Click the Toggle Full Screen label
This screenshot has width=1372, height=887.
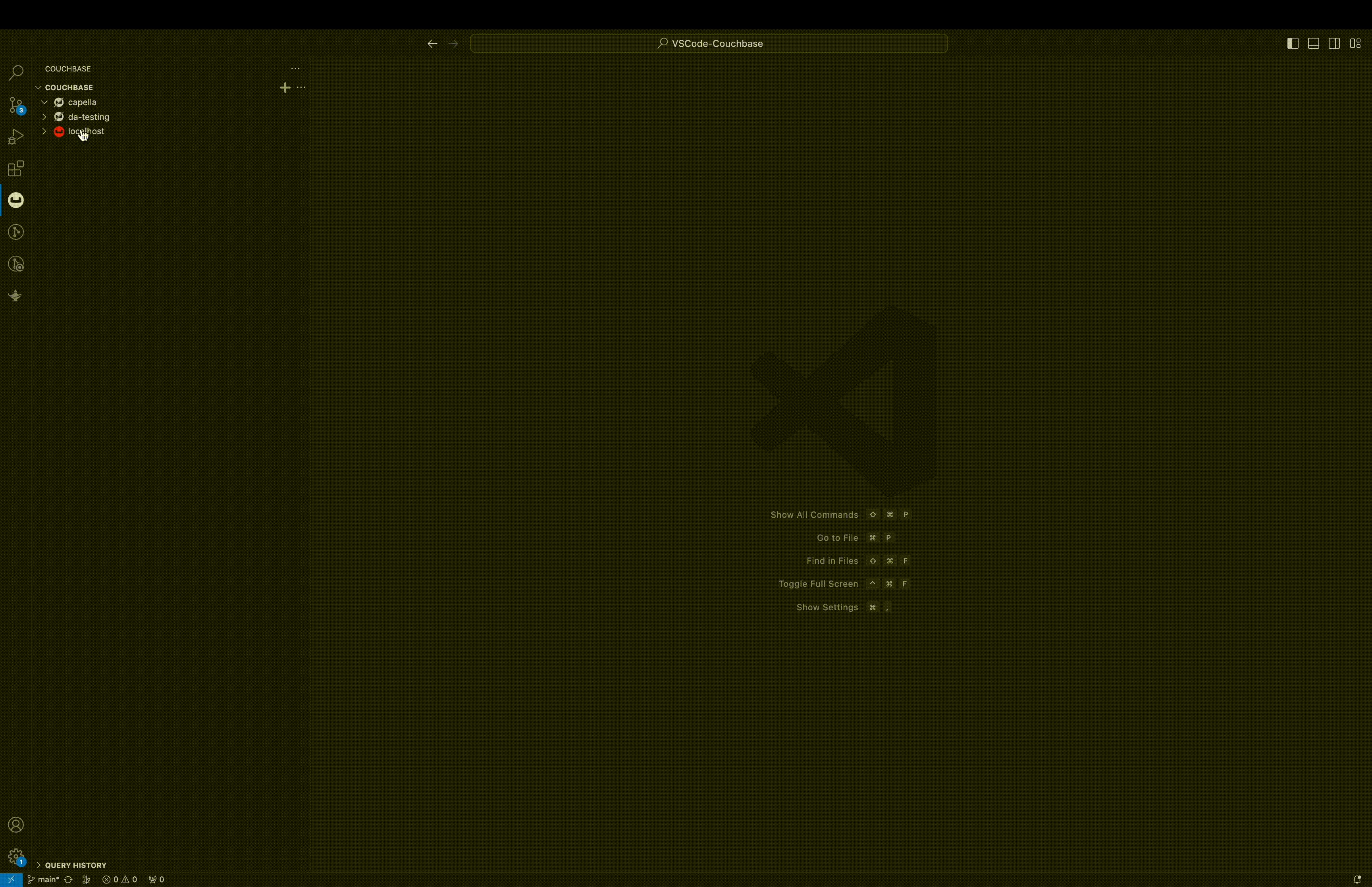click(x=818, y=584)
